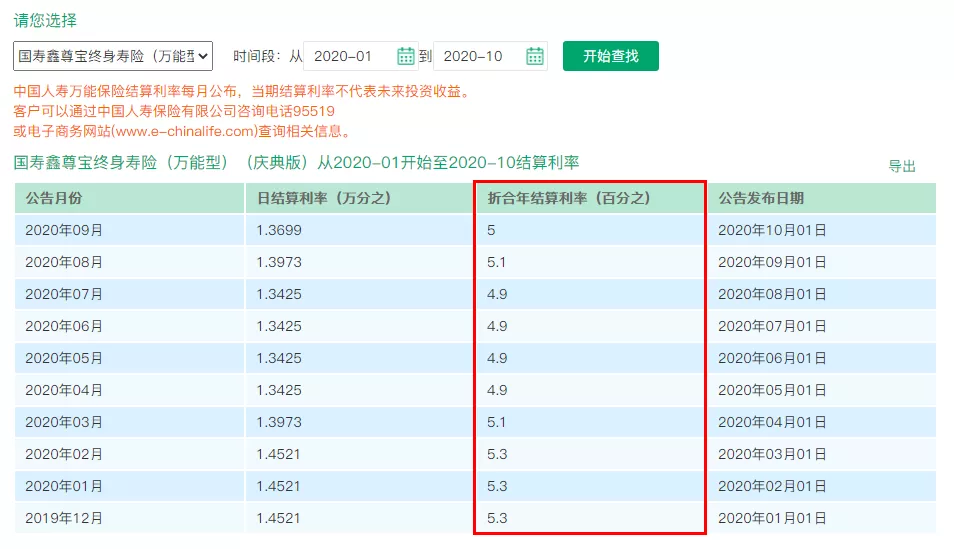Viewport: 954px width, 549px height.
Task: Expand the 国寿鑫尊宝终身寿险 product dropdown
Action: 113,56
